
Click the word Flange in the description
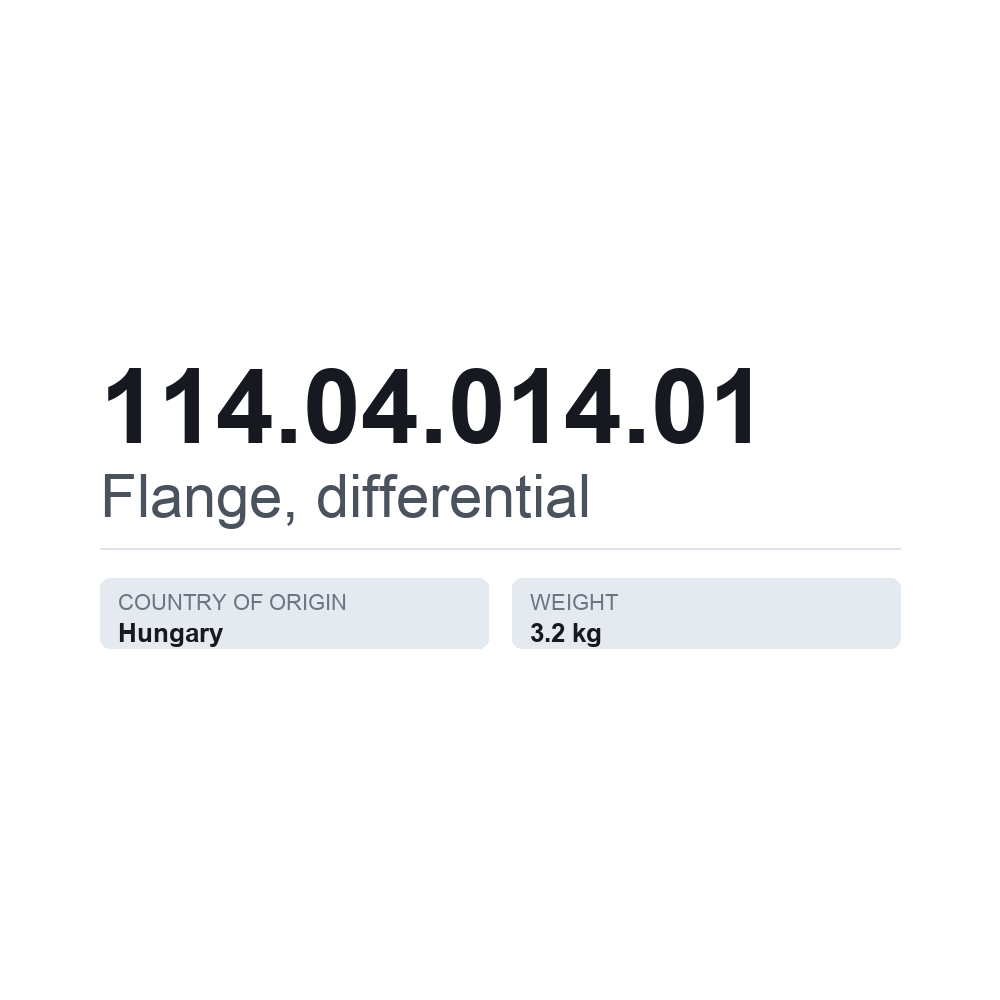click(191, 498)
